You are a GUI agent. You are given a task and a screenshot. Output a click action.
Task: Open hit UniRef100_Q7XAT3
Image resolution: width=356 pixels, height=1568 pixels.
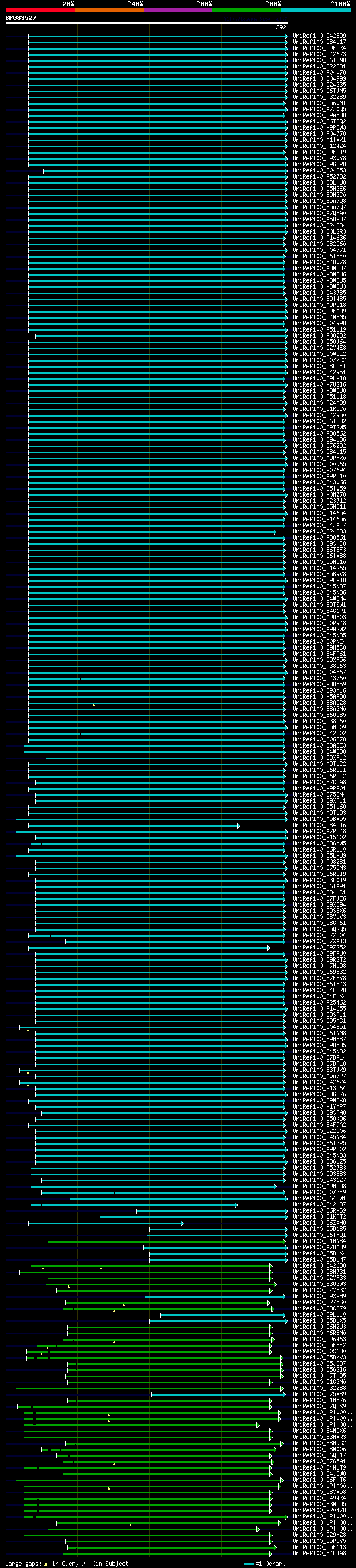coord(319,942)
